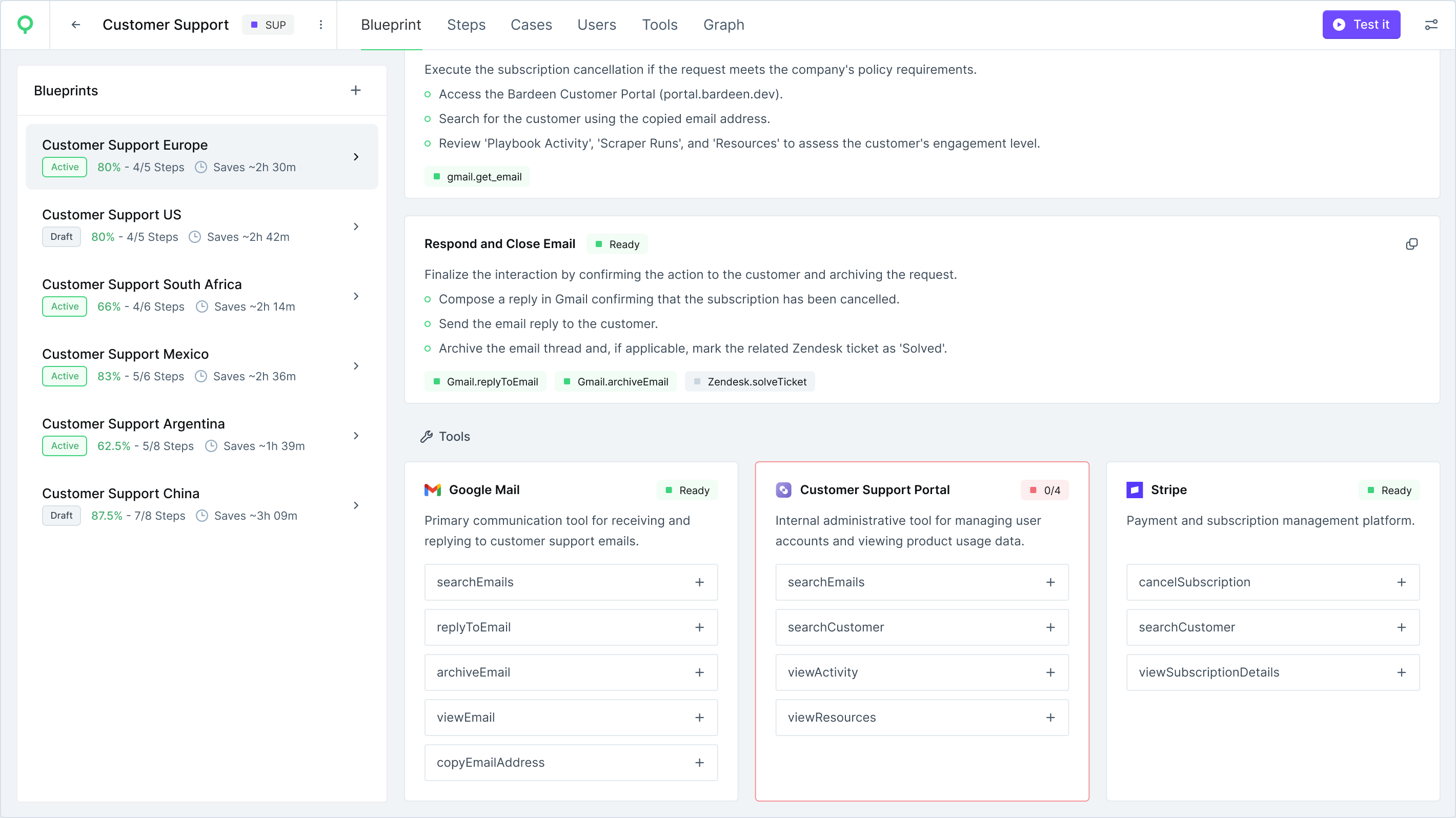Click the 0/4 status badge on Portal card
Screen dimensions: 1456x818
pos(1044,490)
